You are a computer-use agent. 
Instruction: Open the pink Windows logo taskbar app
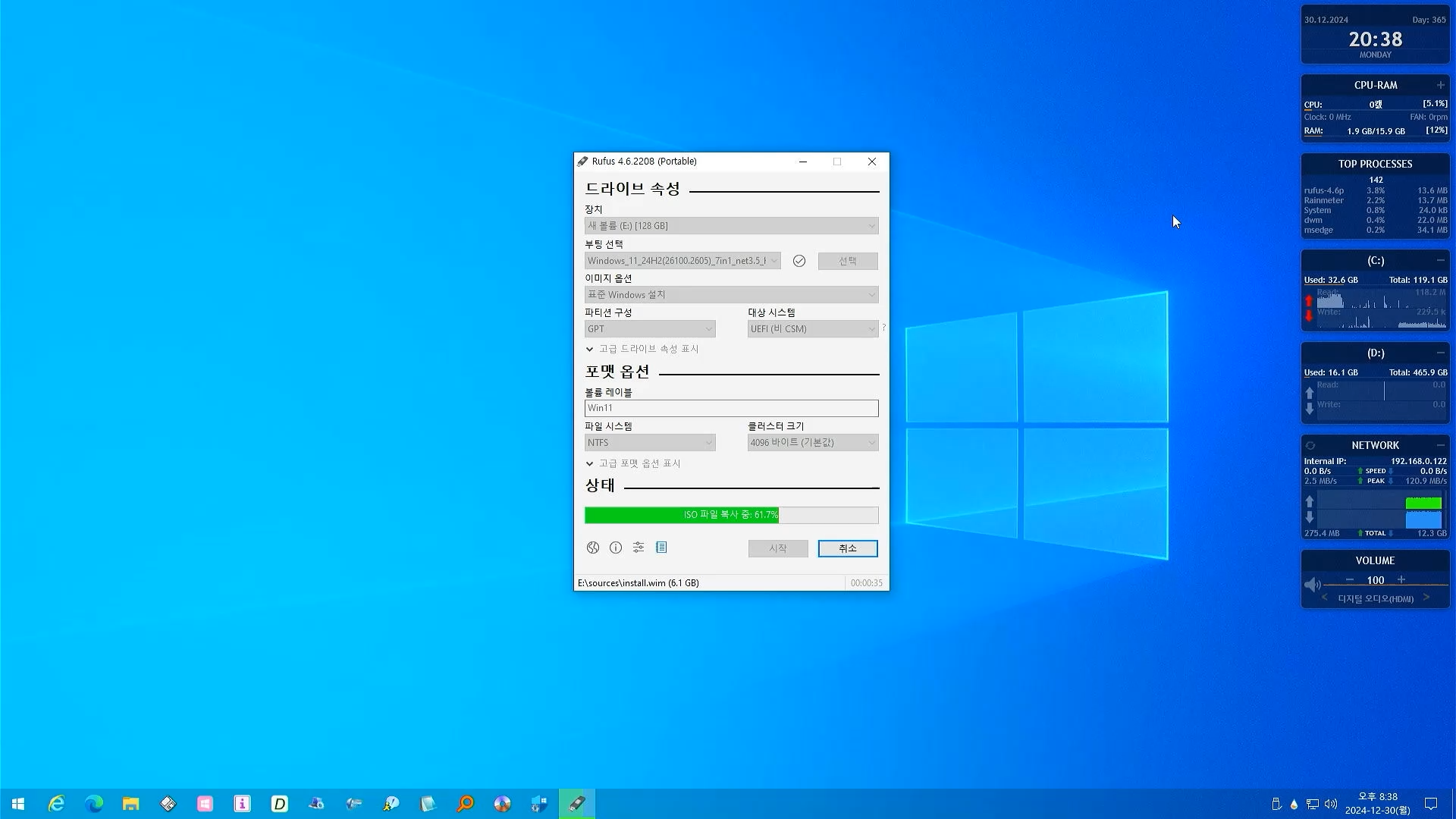tap(205, 804)
